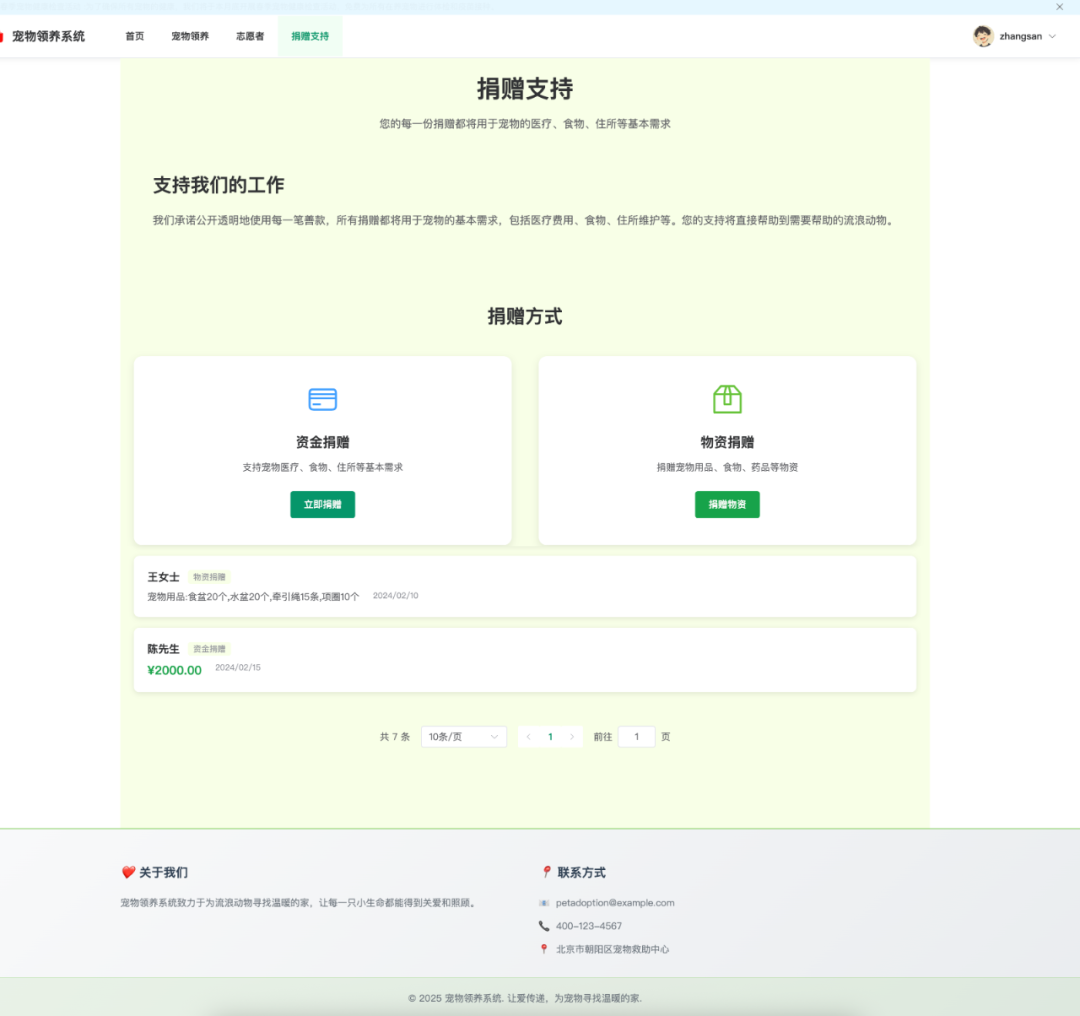Click the 捐赠物资 button

click(x=727, y=504)
